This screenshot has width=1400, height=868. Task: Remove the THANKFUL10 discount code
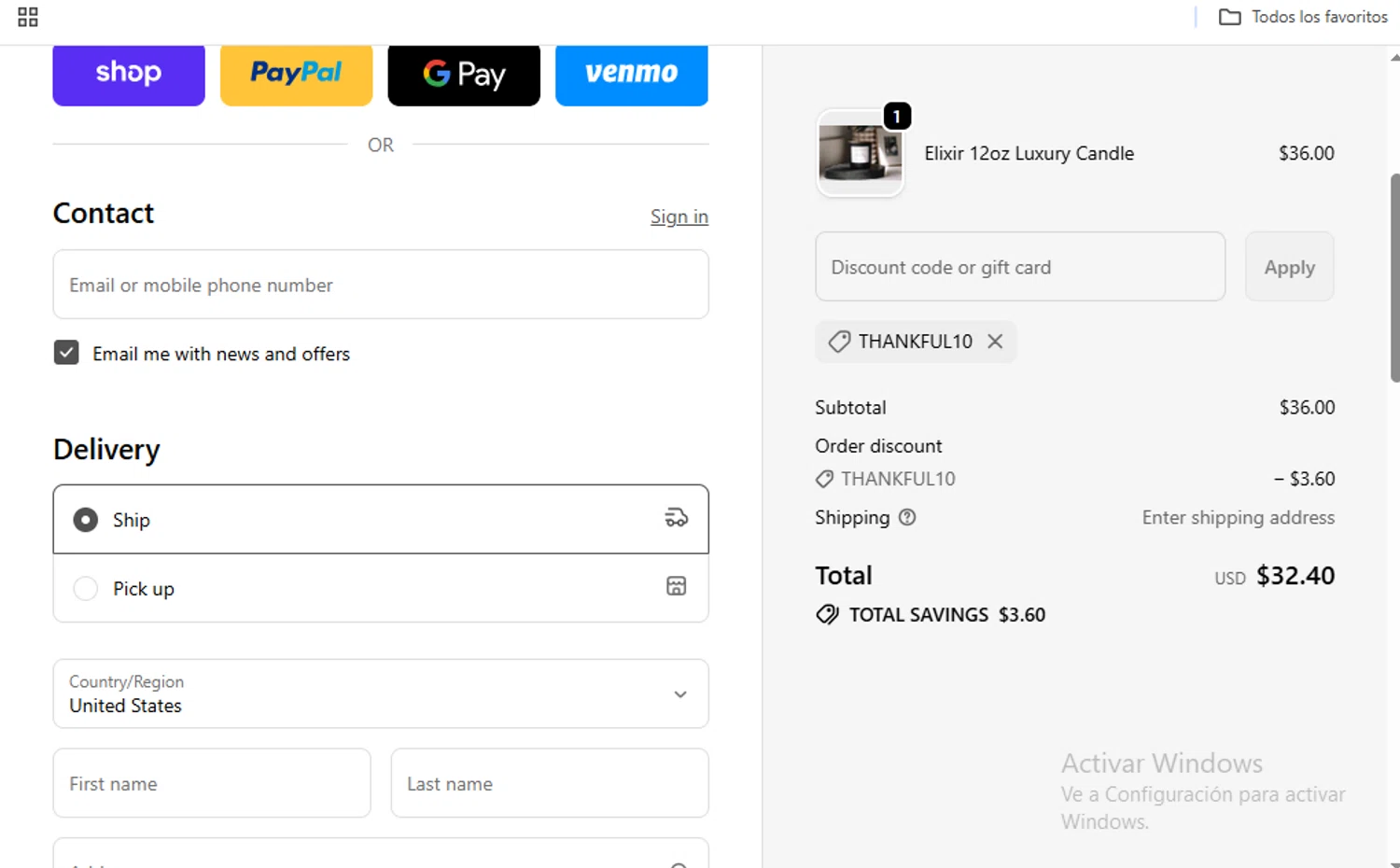[995, 342]
